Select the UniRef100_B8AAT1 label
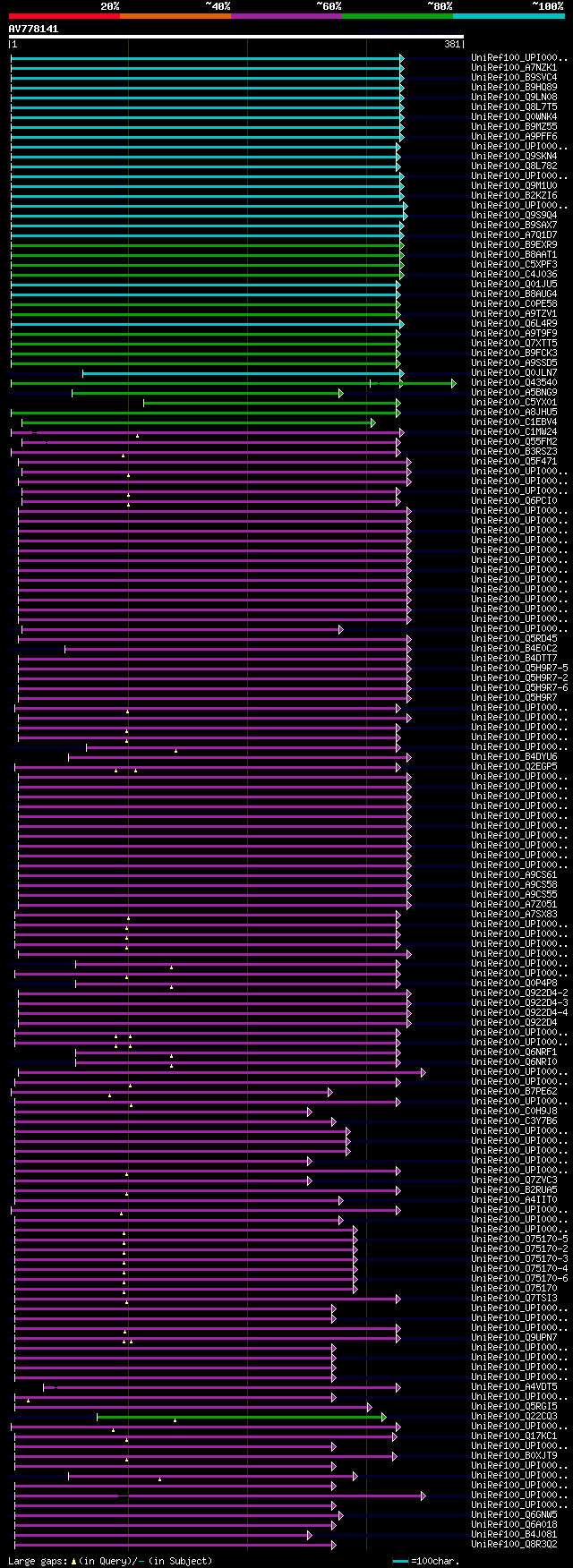Image resolution: width=573 pixels, height=1568 pixels. [x=514, y=254]
